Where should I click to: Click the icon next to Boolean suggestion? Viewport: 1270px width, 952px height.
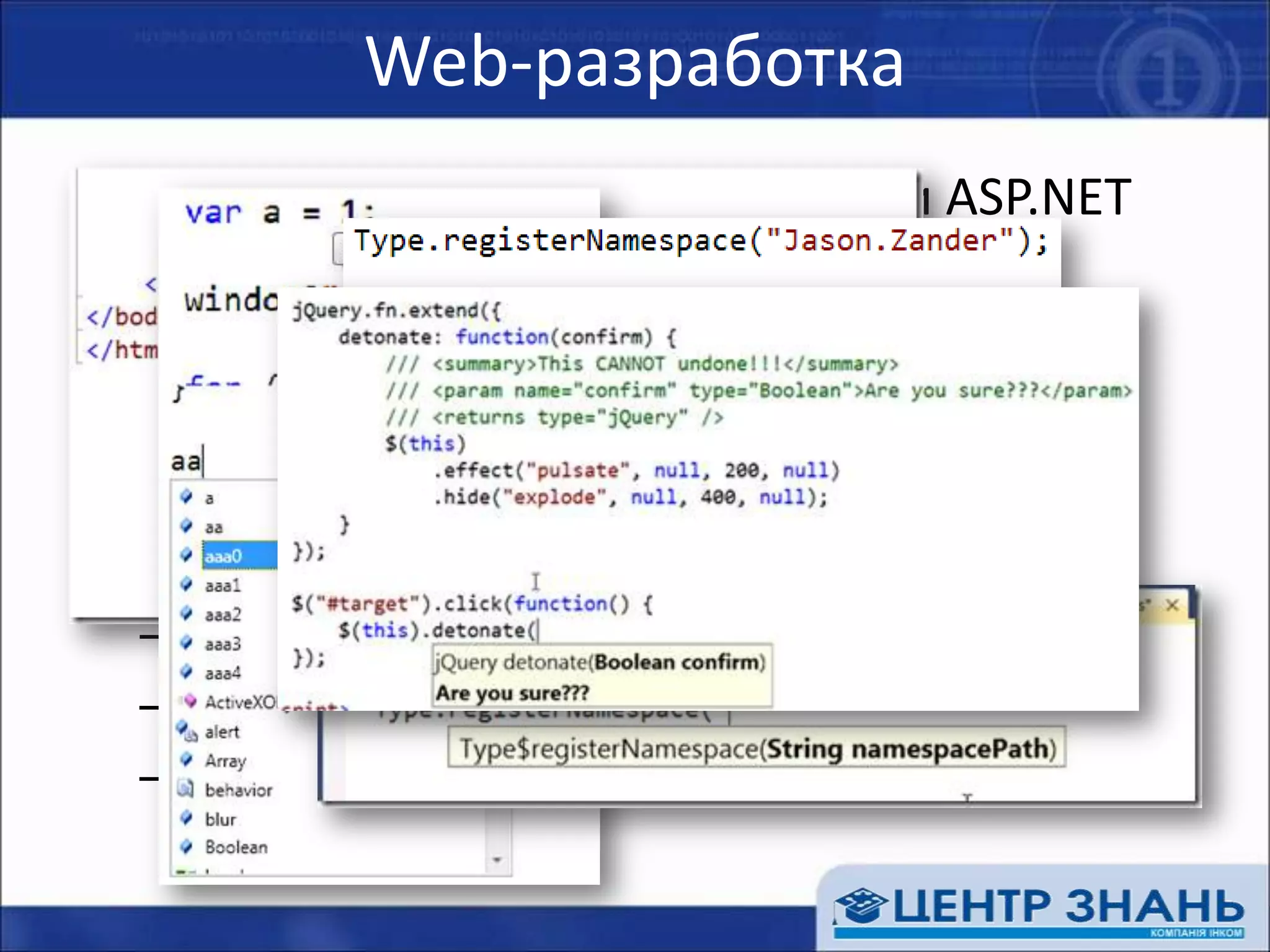[186, 846]
